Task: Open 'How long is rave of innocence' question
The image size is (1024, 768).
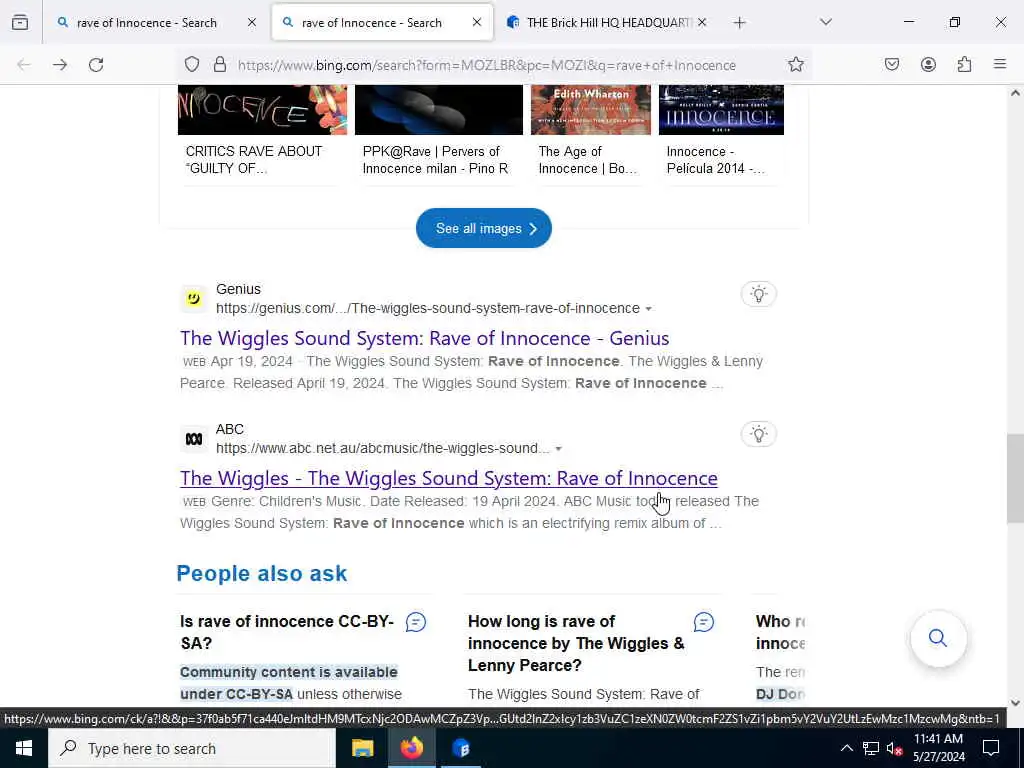Action: click(576, 643)
